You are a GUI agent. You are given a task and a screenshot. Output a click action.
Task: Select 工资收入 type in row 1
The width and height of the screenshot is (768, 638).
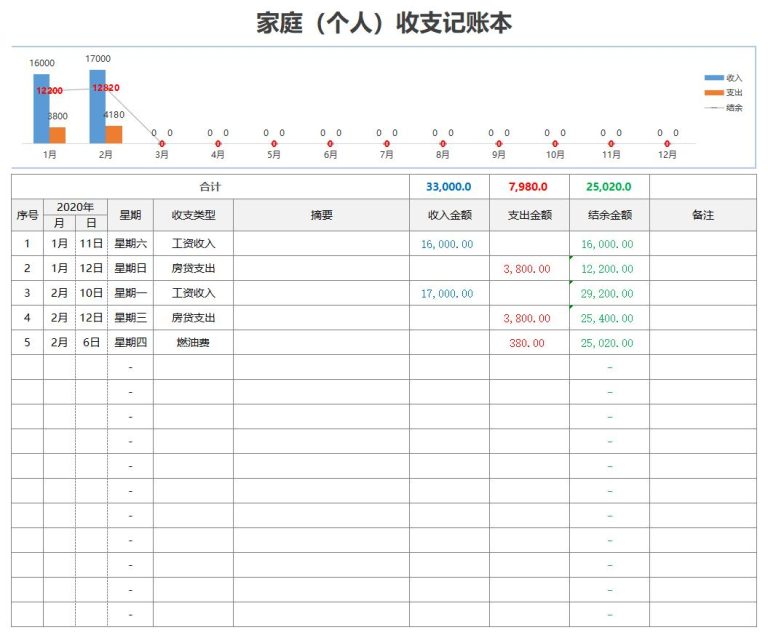[x=193, y=243]
